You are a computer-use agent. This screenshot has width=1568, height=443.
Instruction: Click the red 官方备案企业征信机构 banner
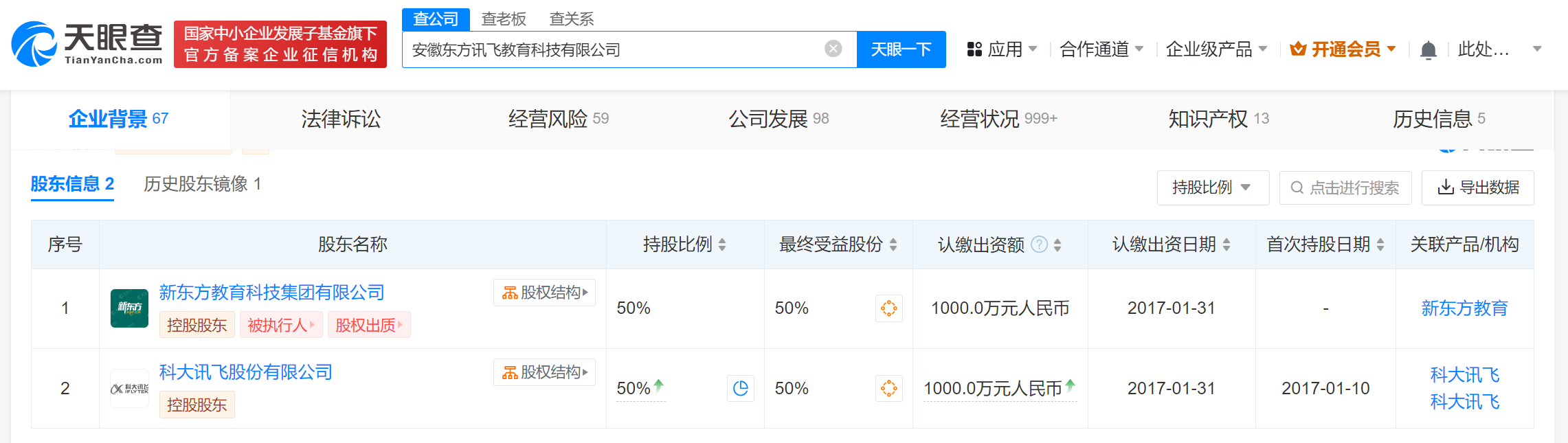point(280,45)
